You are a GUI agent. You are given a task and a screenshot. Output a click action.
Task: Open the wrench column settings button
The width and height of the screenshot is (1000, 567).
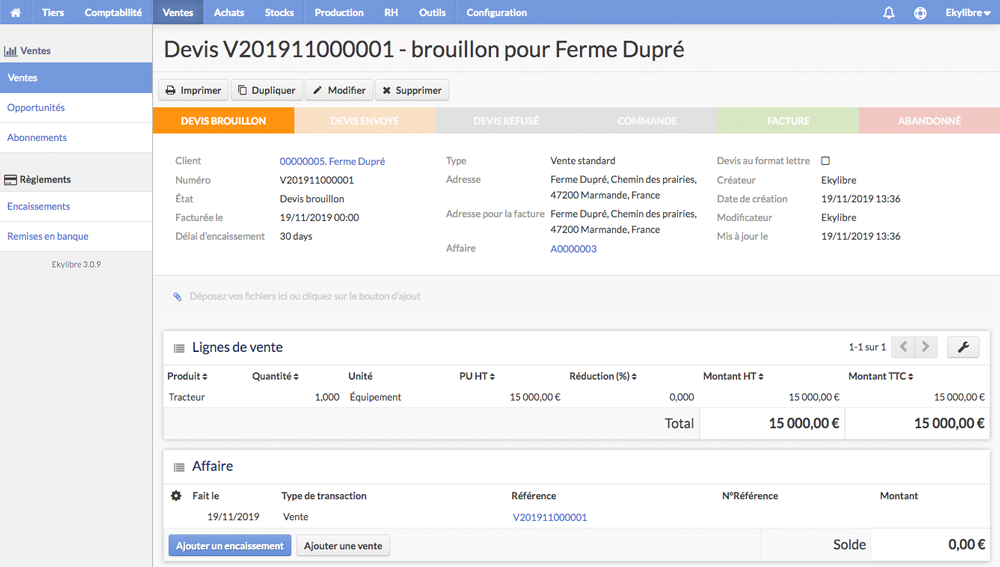click(963, 347)
